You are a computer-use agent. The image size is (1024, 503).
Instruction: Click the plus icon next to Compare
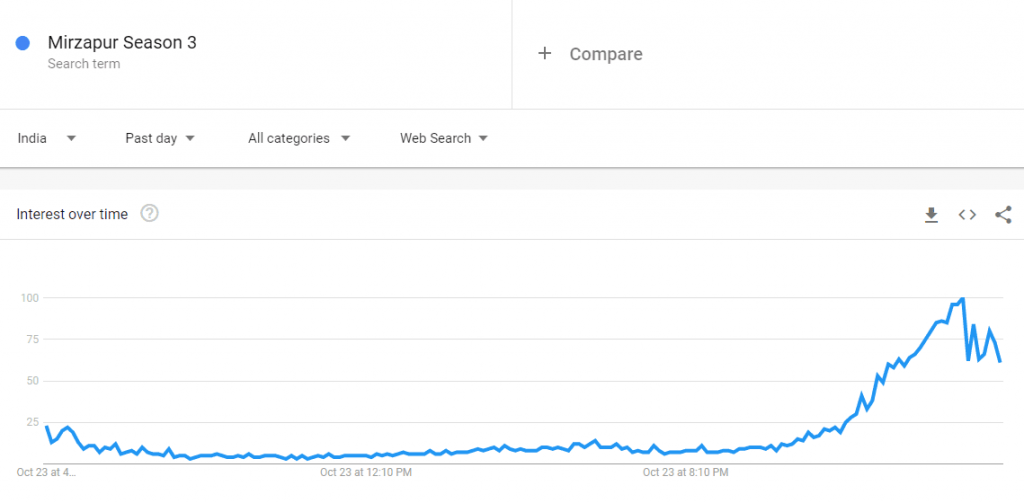[545, 54]
